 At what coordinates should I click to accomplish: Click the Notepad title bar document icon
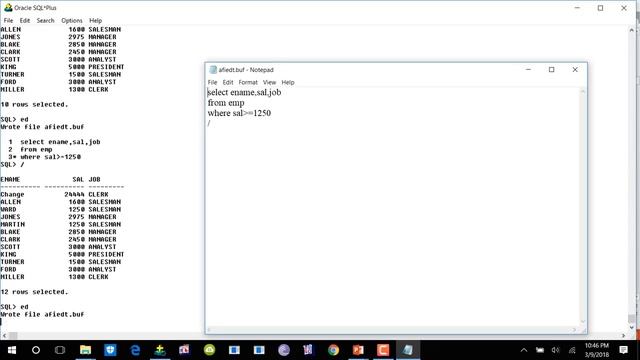[213, 70]
